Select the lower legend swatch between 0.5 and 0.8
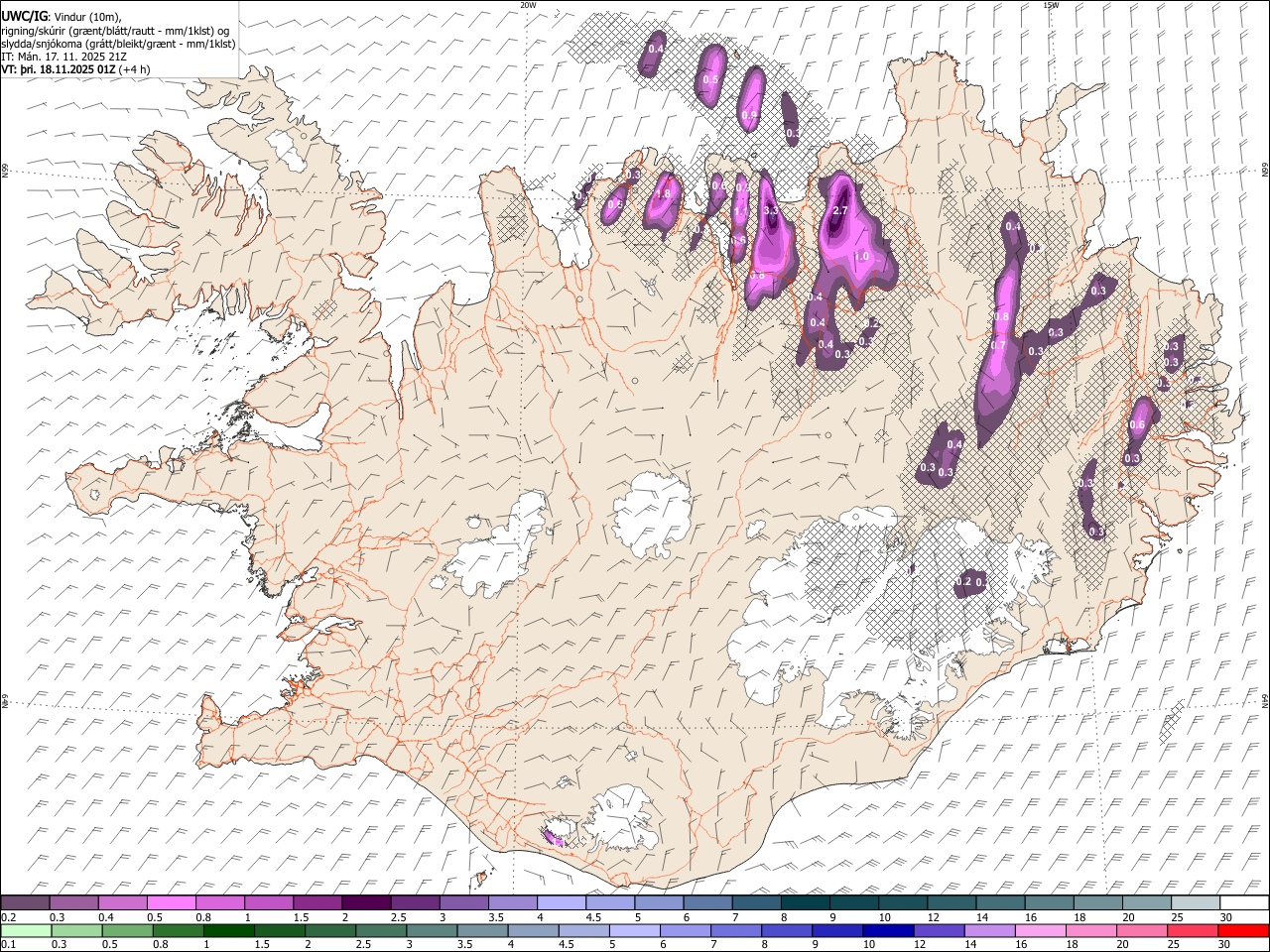This screenshot has height=952, width=1270. coord(127,930)
